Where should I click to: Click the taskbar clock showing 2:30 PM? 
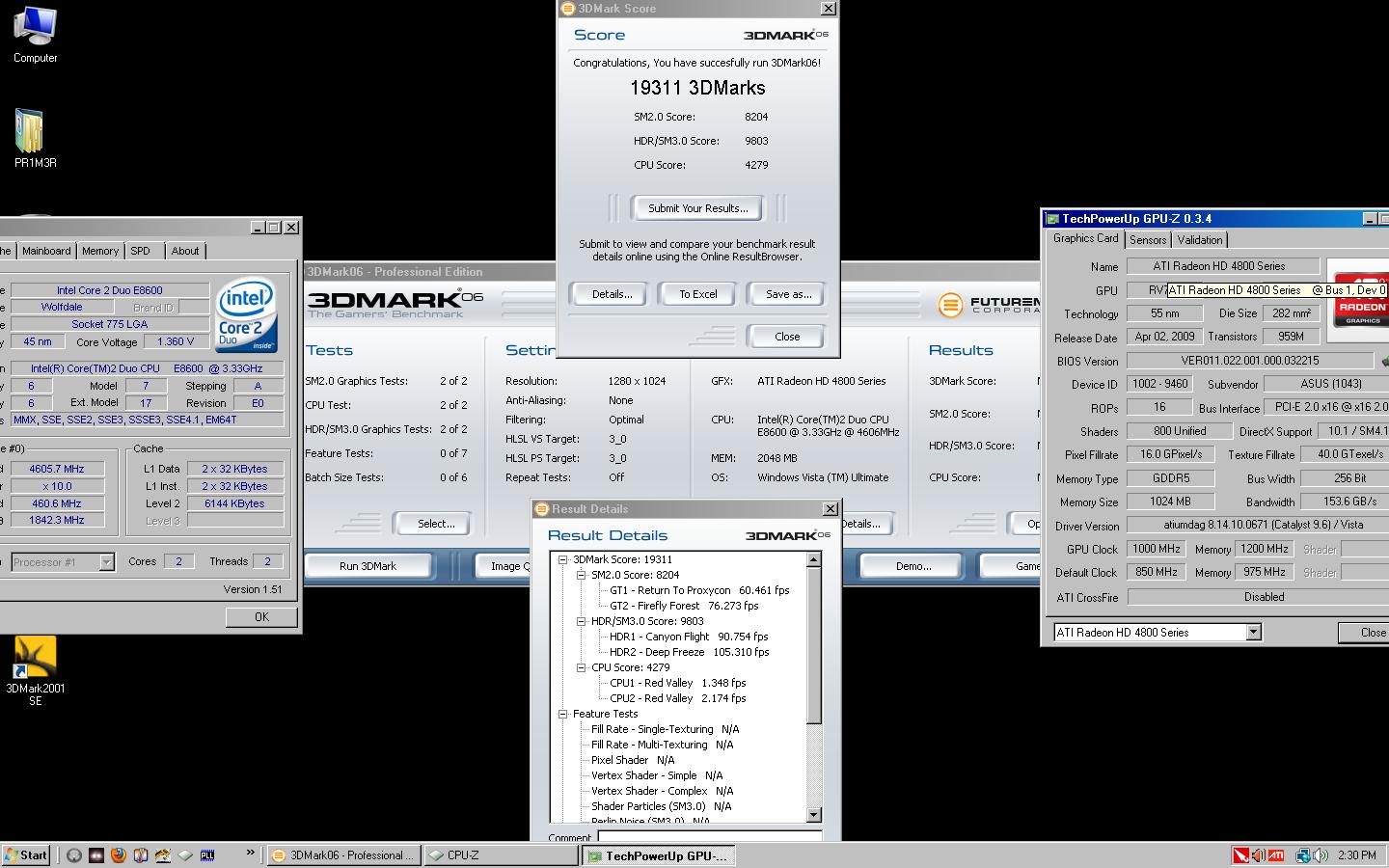click(x=1356, y=855)
